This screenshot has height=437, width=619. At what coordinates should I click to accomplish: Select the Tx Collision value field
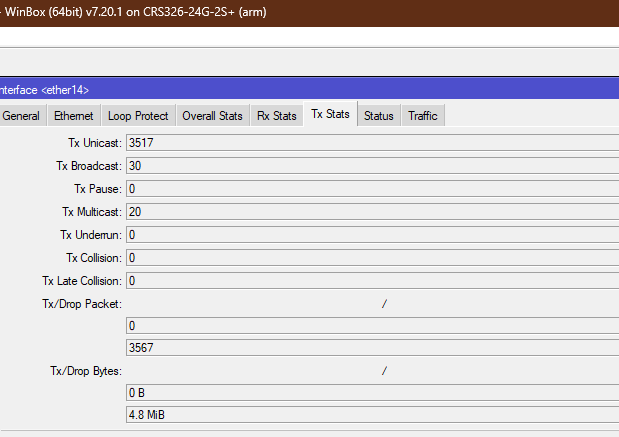(x=372, y=258)
